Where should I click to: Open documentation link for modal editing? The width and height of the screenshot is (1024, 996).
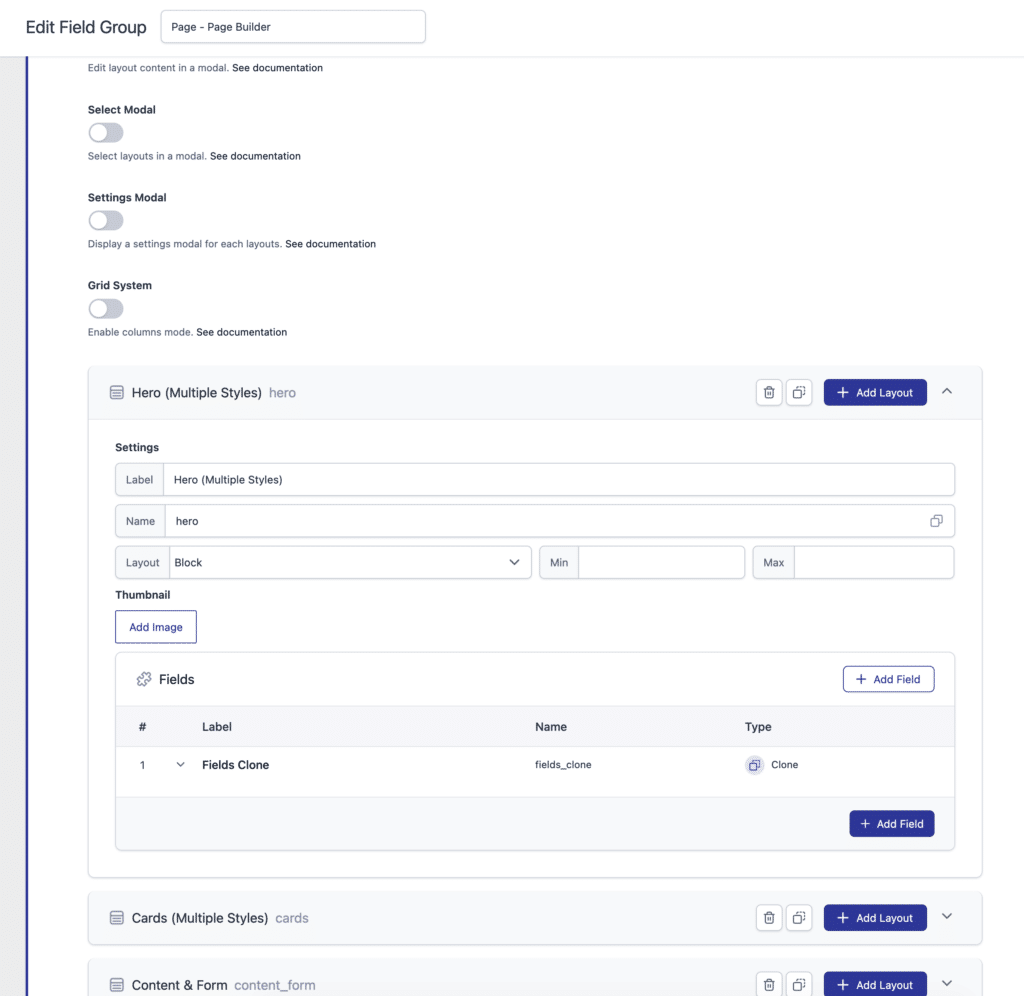(277, 68)
